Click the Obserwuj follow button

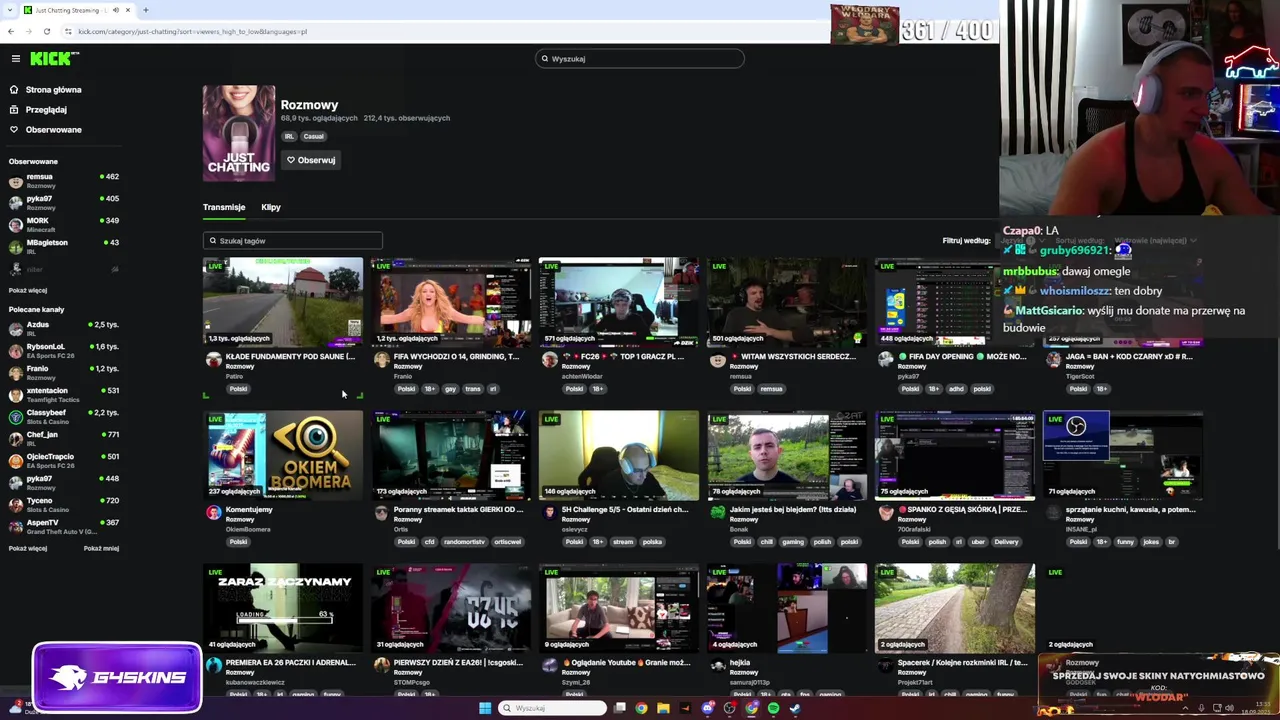(x=311, y=160)
